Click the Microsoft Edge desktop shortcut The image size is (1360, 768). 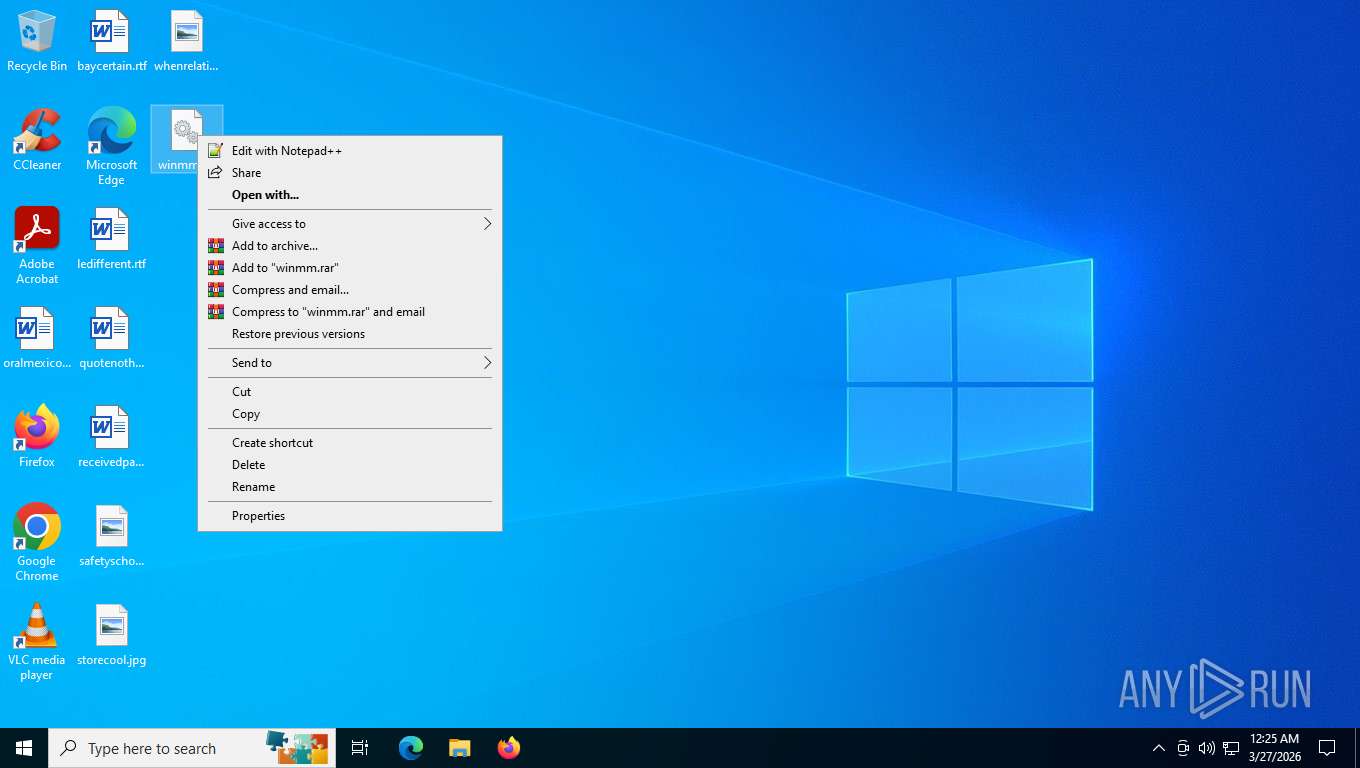click(x=111, y=146)
